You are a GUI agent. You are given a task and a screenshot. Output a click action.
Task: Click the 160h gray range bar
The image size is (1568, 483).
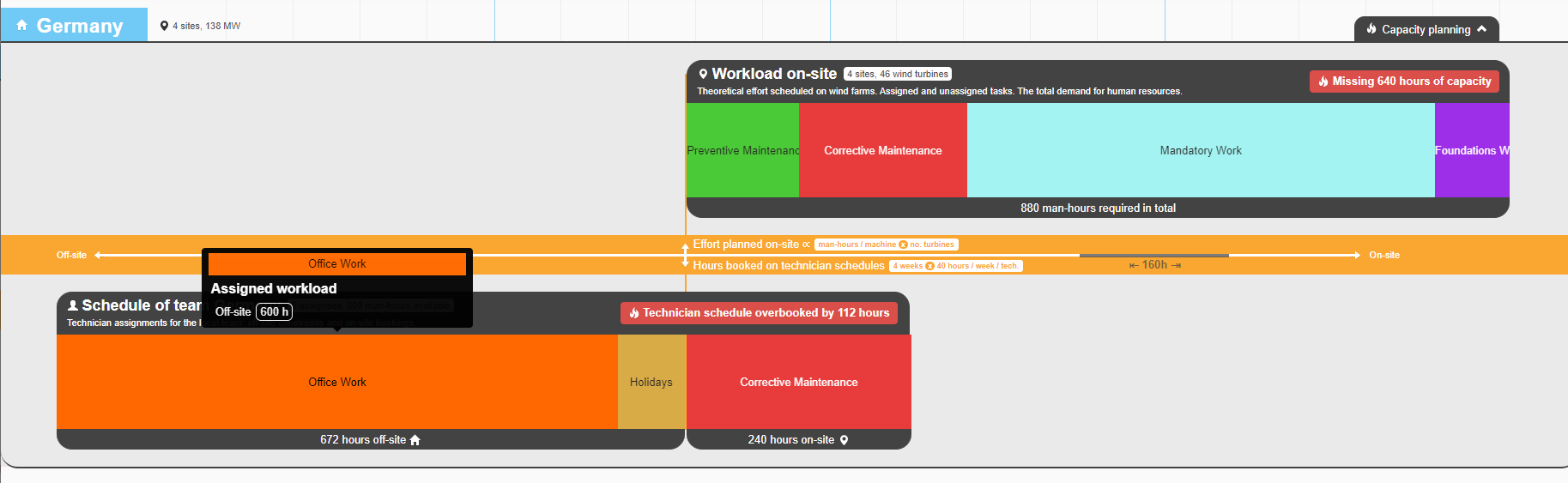1153,256
